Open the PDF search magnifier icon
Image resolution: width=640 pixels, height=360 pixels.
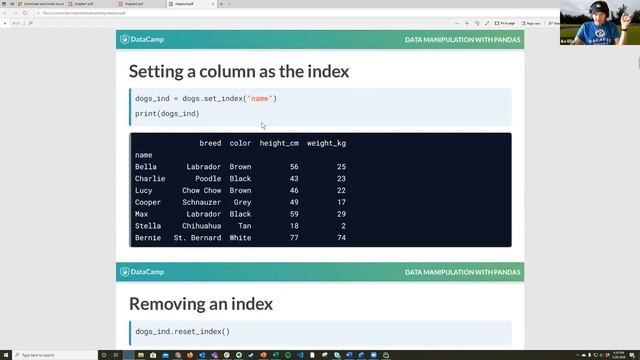[x=30, y=23]
